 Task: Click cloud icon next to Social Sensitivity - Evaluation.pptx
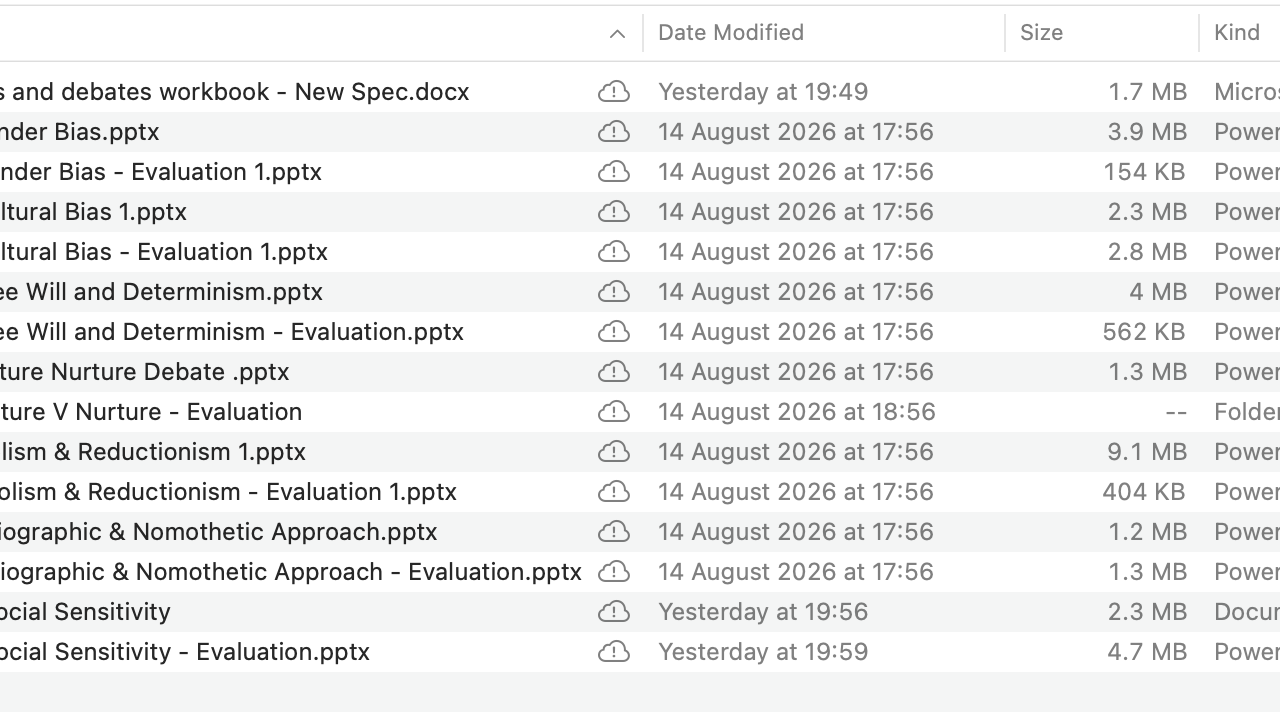point(614,652)
